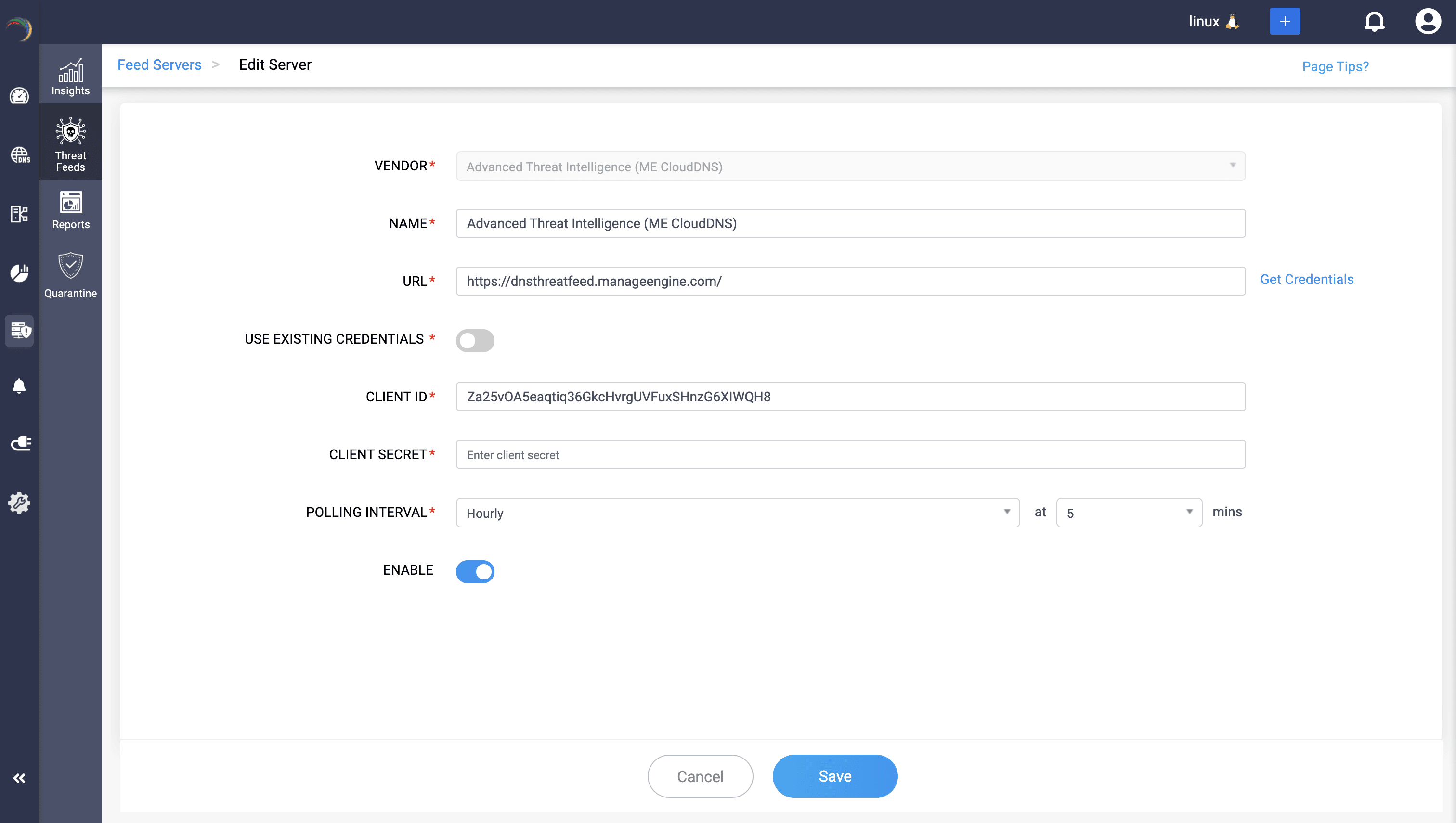Open the user profile avatar icon
This screenshot has height=823, width=1456.
coord(1428,22)
